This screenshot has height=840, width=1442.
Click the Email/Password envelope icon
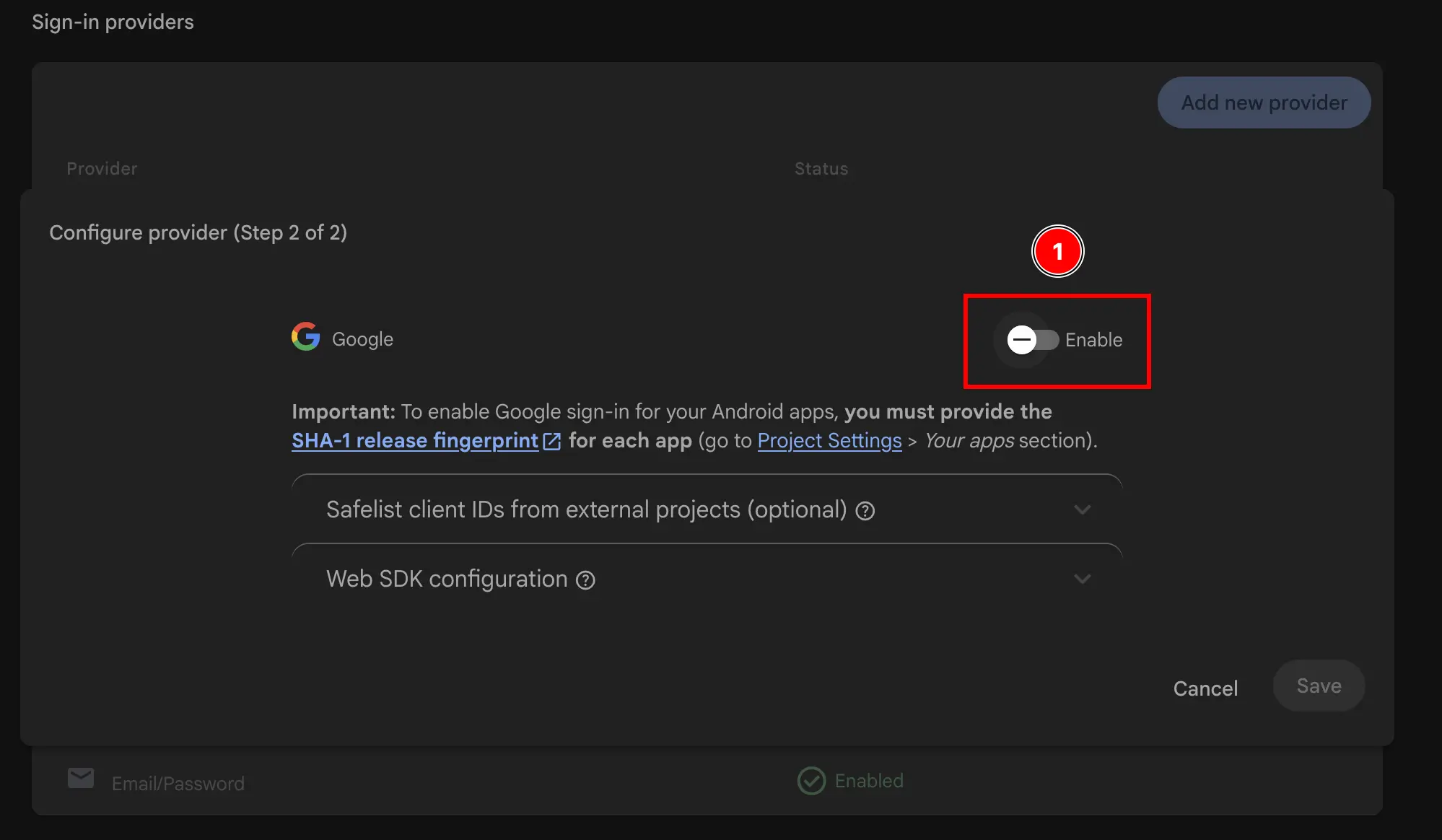[x=80, y=779]
